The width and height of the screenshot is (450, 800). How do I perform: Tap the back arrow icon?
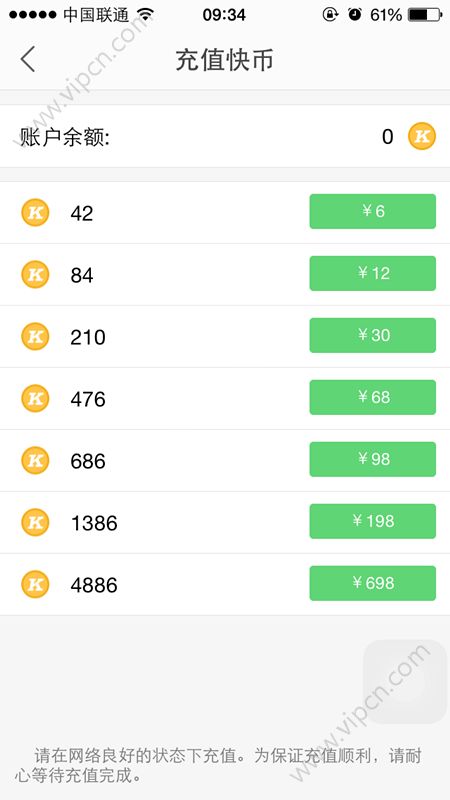click(x=28, y=59)
